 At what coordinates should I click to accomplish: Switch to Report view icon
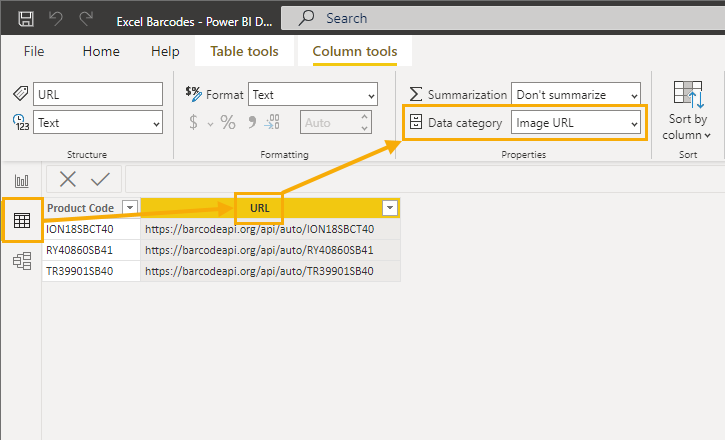coord(22,181)
